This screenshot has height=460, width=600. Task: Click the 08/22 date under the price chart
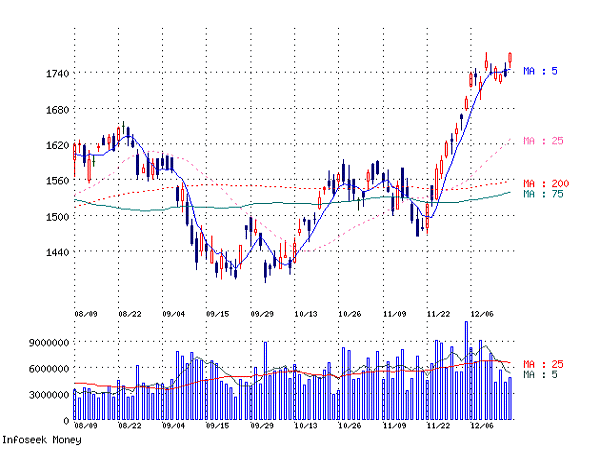130,314
